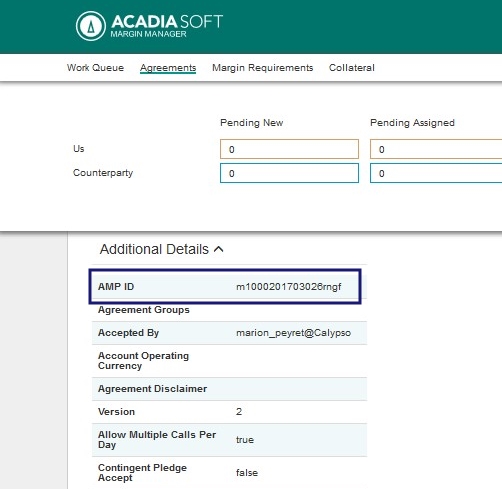This screenshot has width=502, height=489.
Task: Open the Work Queue tab
Action: point(95,68)
